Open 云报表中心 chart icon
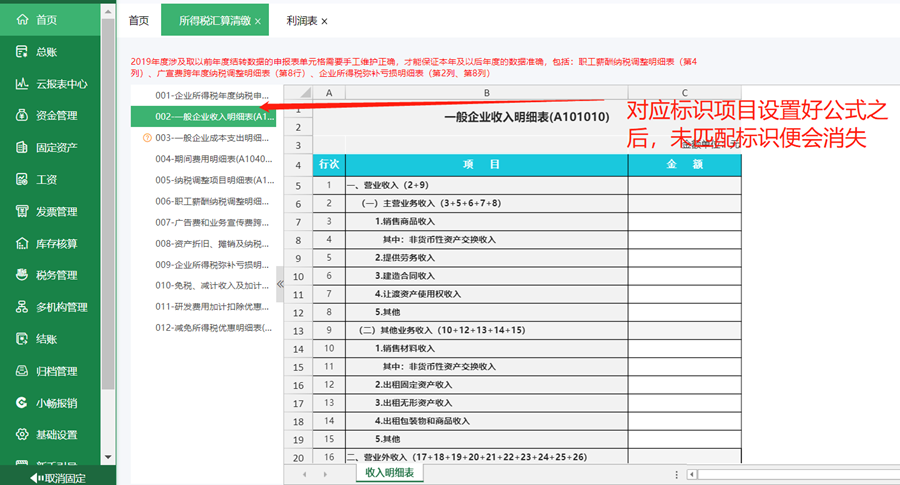This screenshot has height=485, width=900. pyautogui.click(x=22, y=84)
